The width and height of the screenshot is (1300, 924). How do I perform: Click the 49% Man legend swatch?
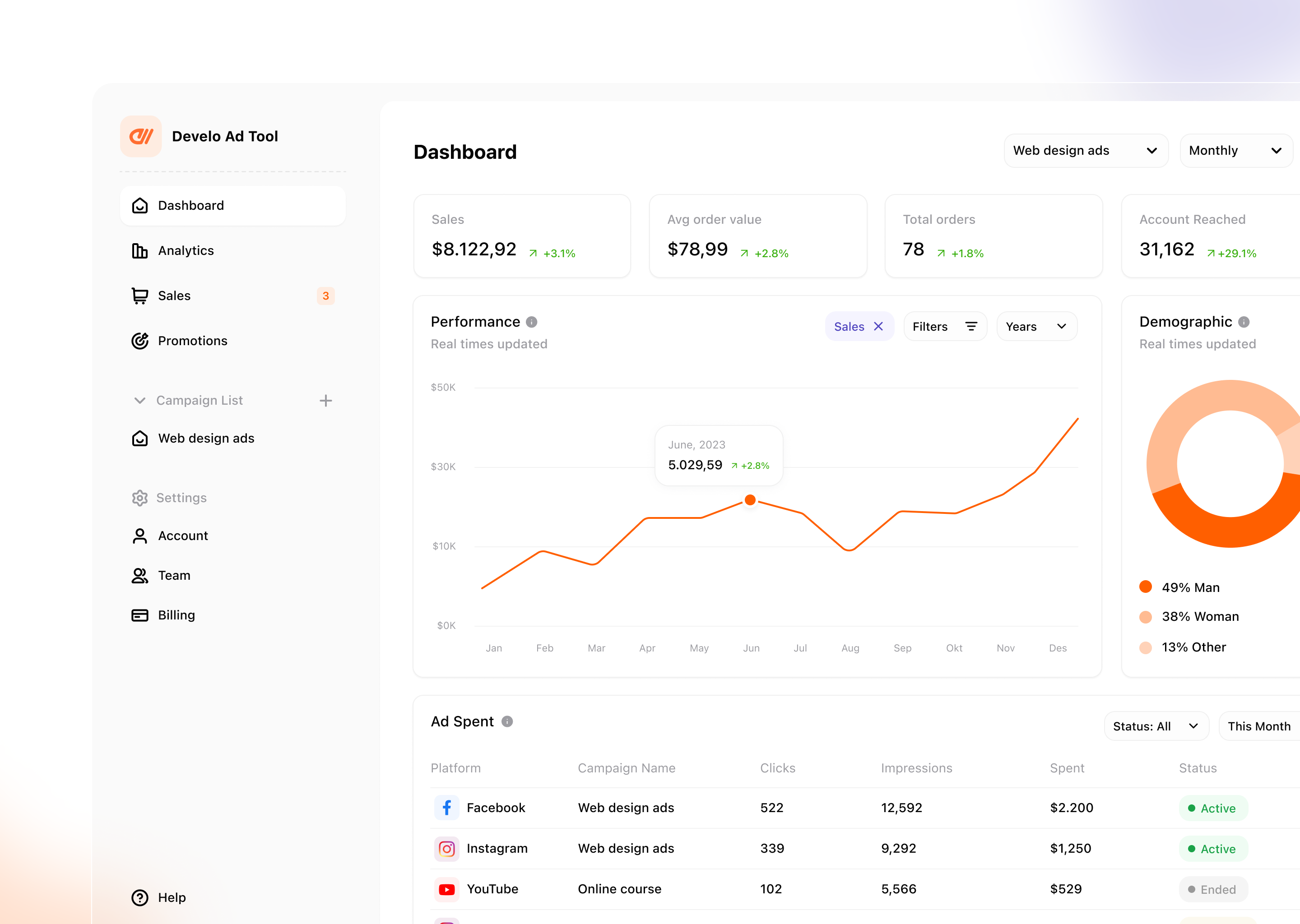tap(1146, 587)
